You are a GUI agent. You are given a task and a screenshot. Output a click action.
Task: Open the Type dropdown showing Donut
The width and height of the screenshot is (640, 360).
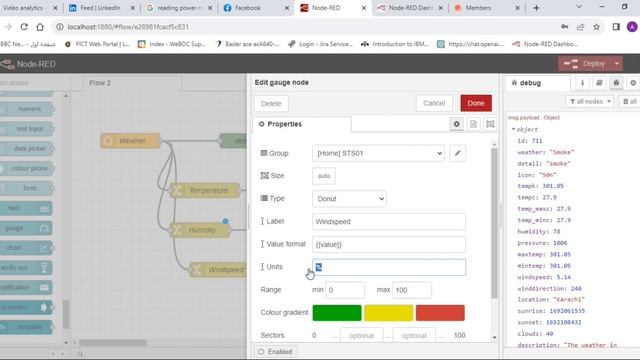pyautogui.click(x=349, y=199)
